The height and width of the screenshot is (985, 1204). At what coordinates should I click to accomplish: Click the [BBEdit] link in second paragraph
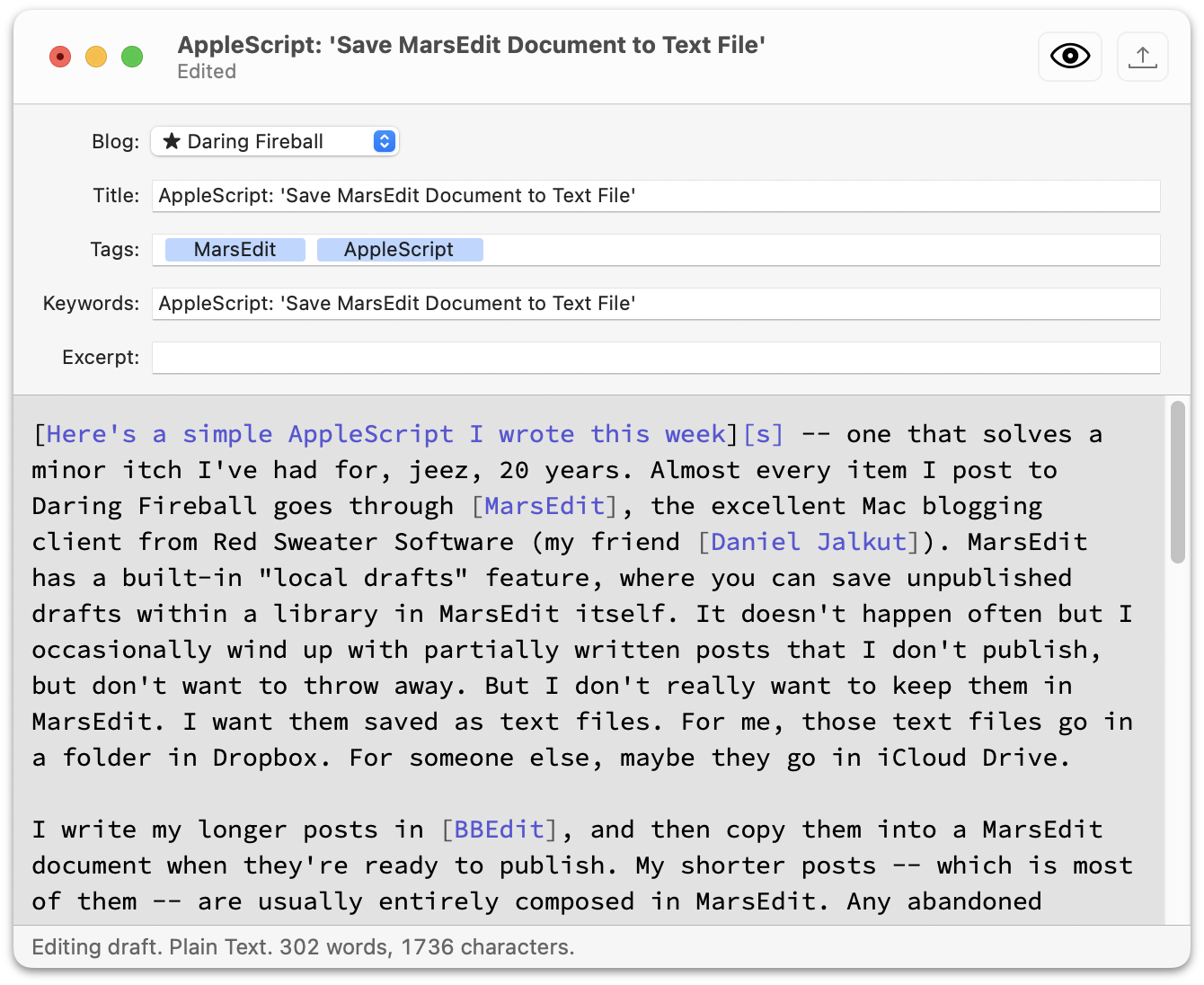click(x=499, y=830)
